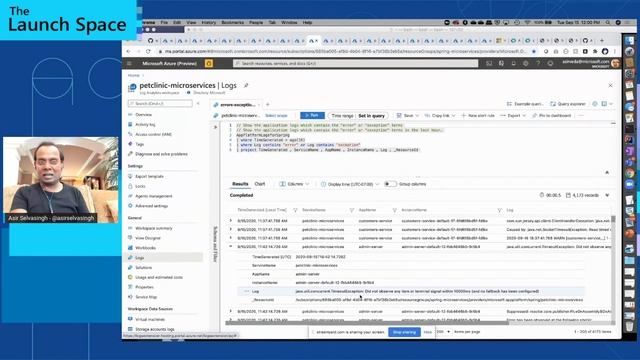The height and width of the screenshot is (360, 640).
Task: Open Access control (IAM) blade
Action: [x=153, y=134]
